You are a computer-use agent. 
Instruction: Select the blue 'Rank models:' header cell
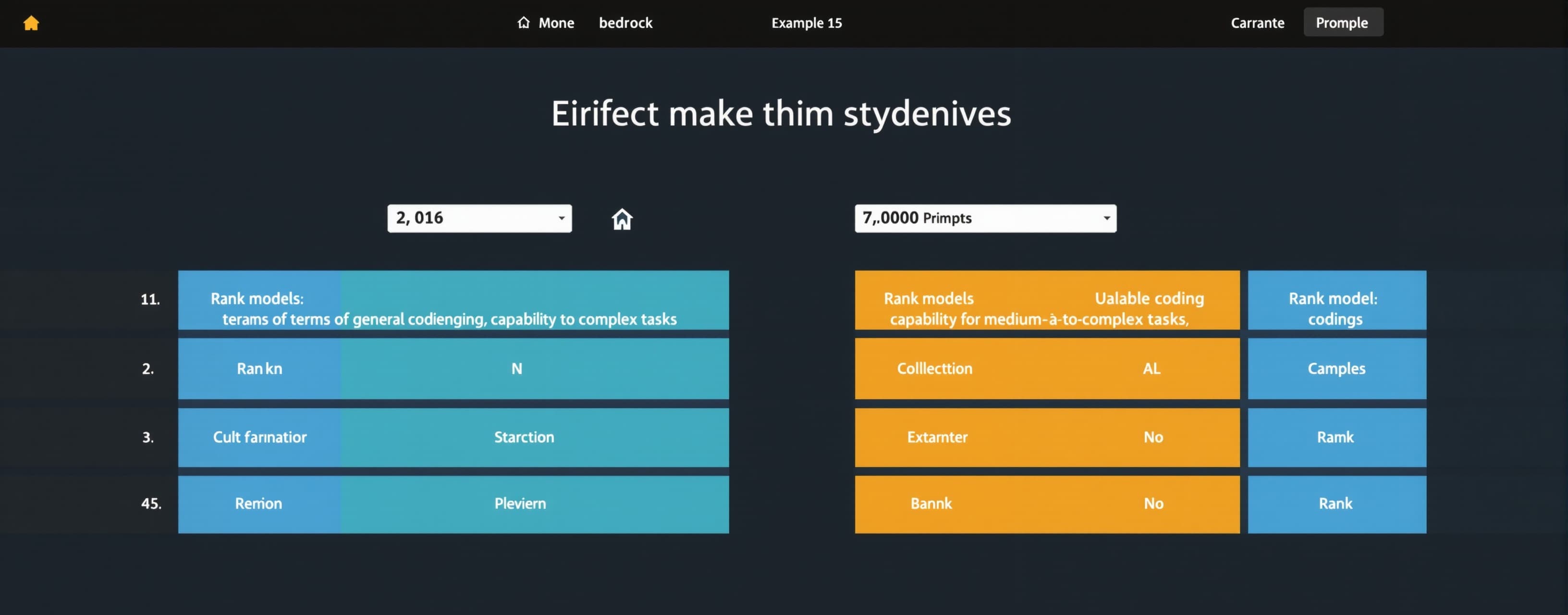coord(259,300)
